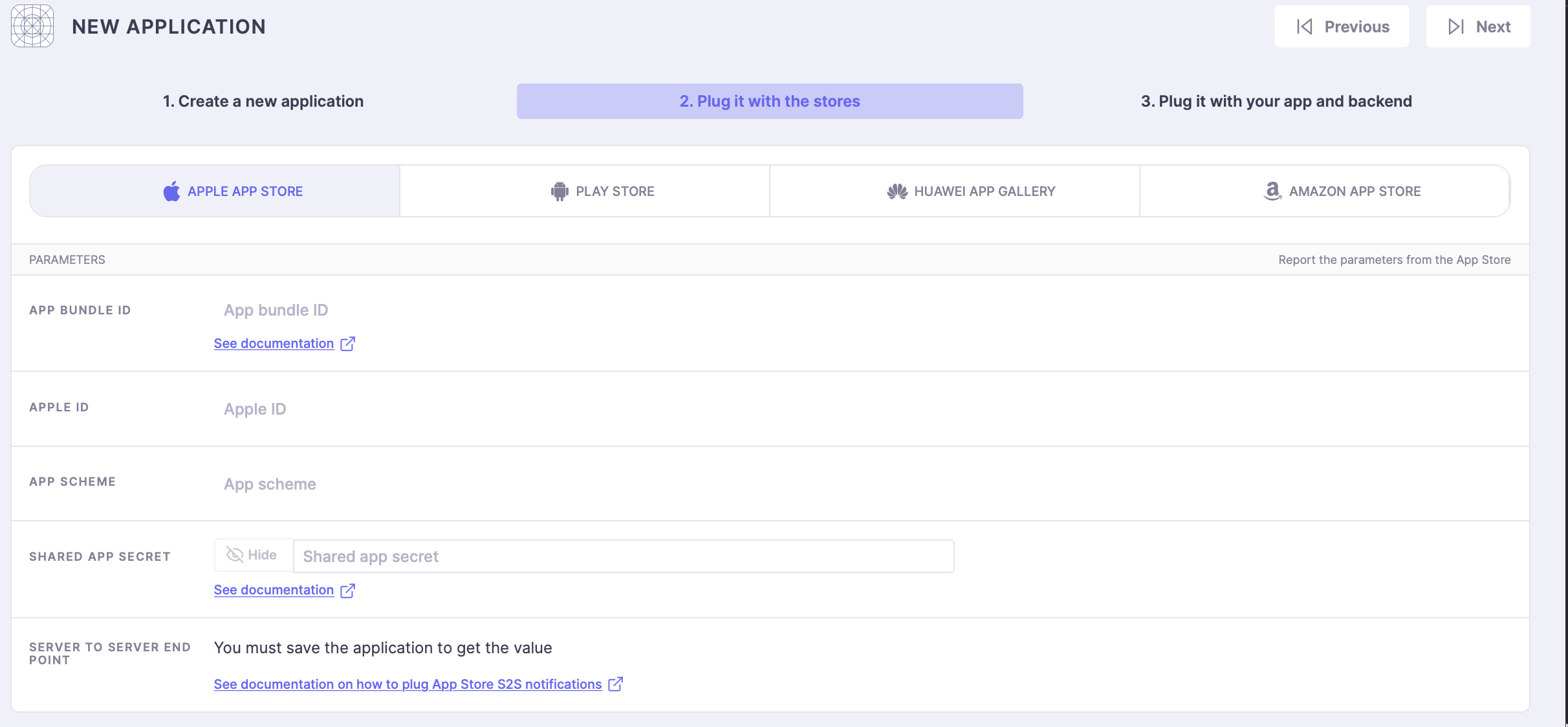1568x727 pixels.
Task: Click the Android robot icon
Action: (560, 191)
